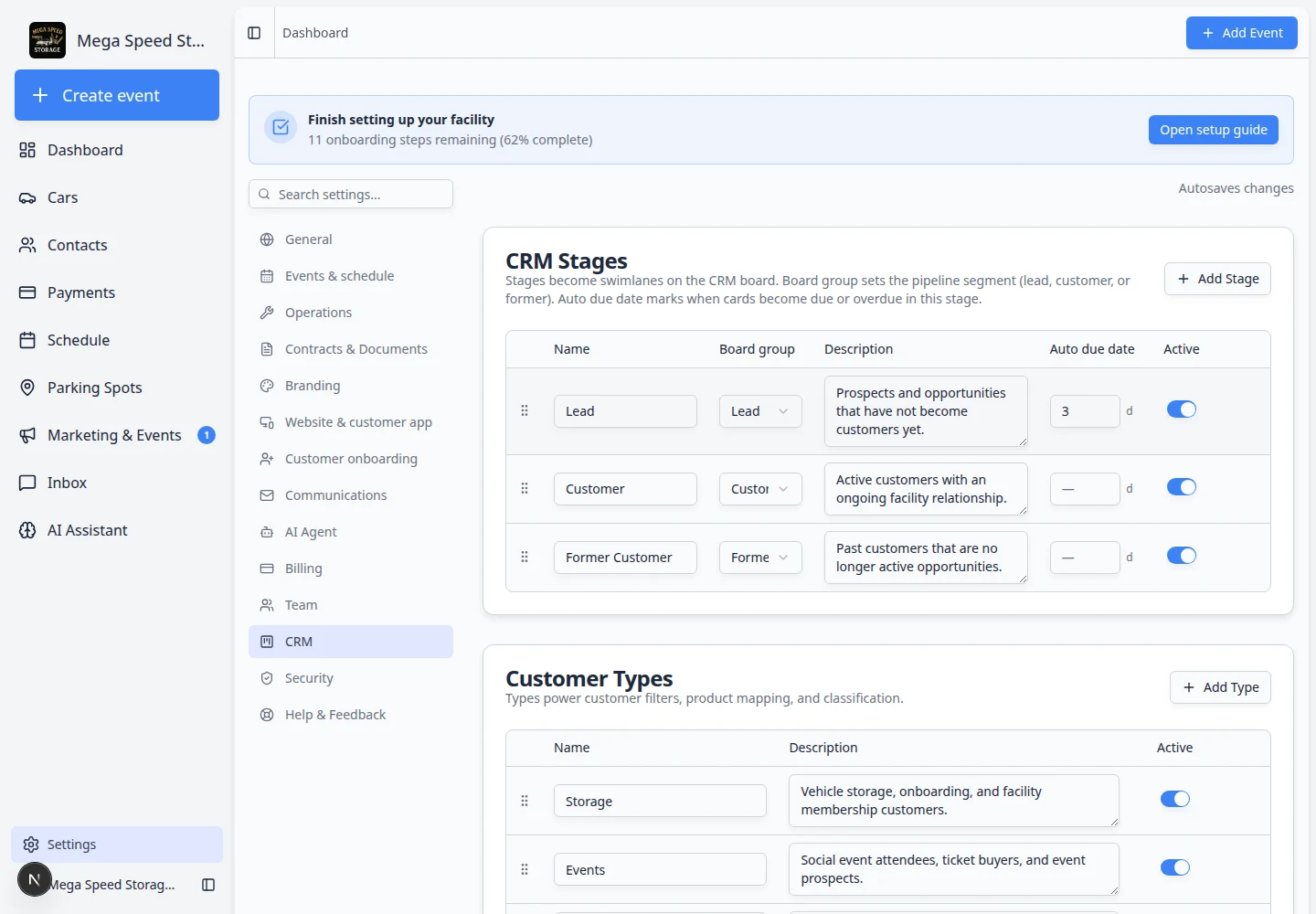Open Contracts & Documents settings
The height and width of the screenshot is (914, 1316).
(x=351, y=349)
